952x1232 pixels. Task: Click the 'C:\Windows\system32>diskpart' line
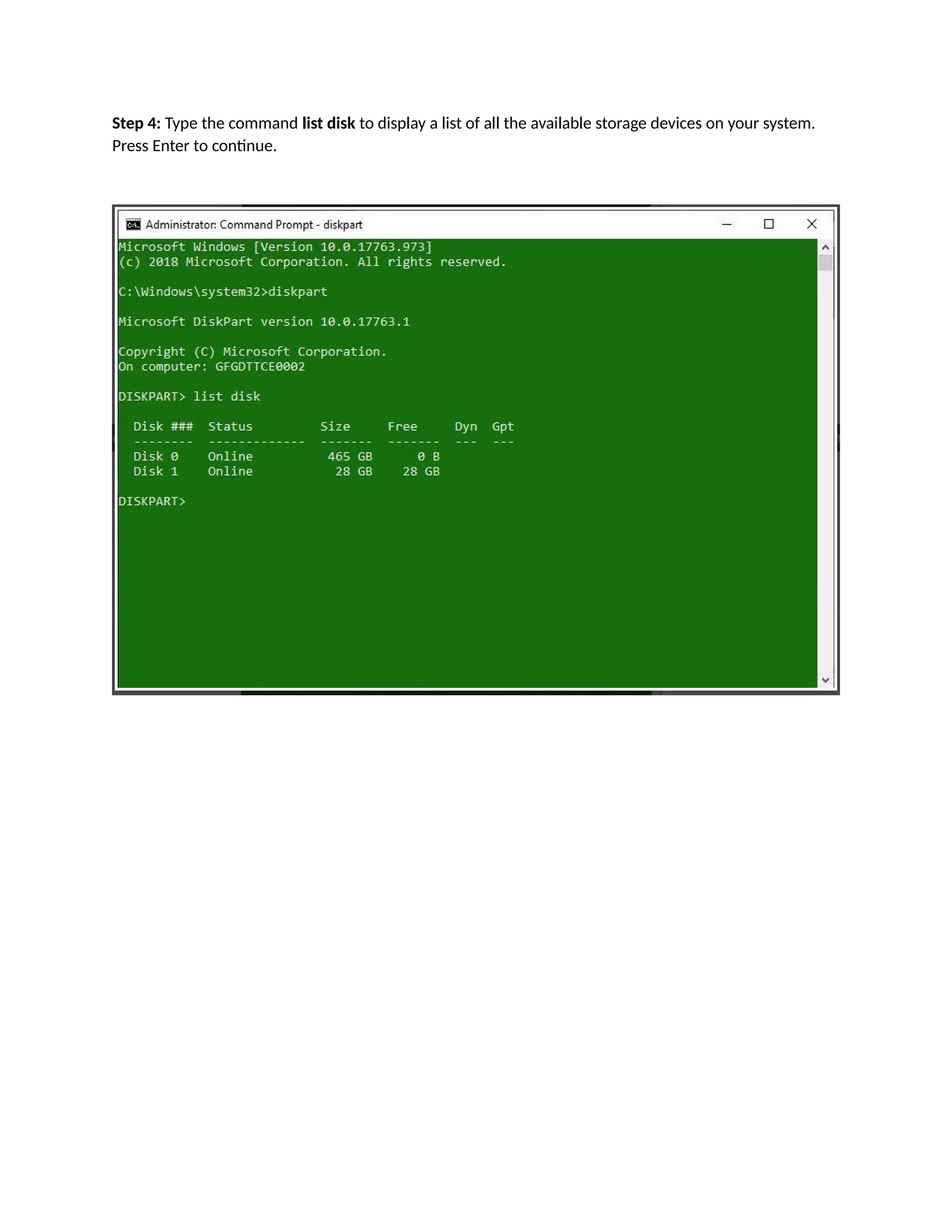[x=223, y=291]
